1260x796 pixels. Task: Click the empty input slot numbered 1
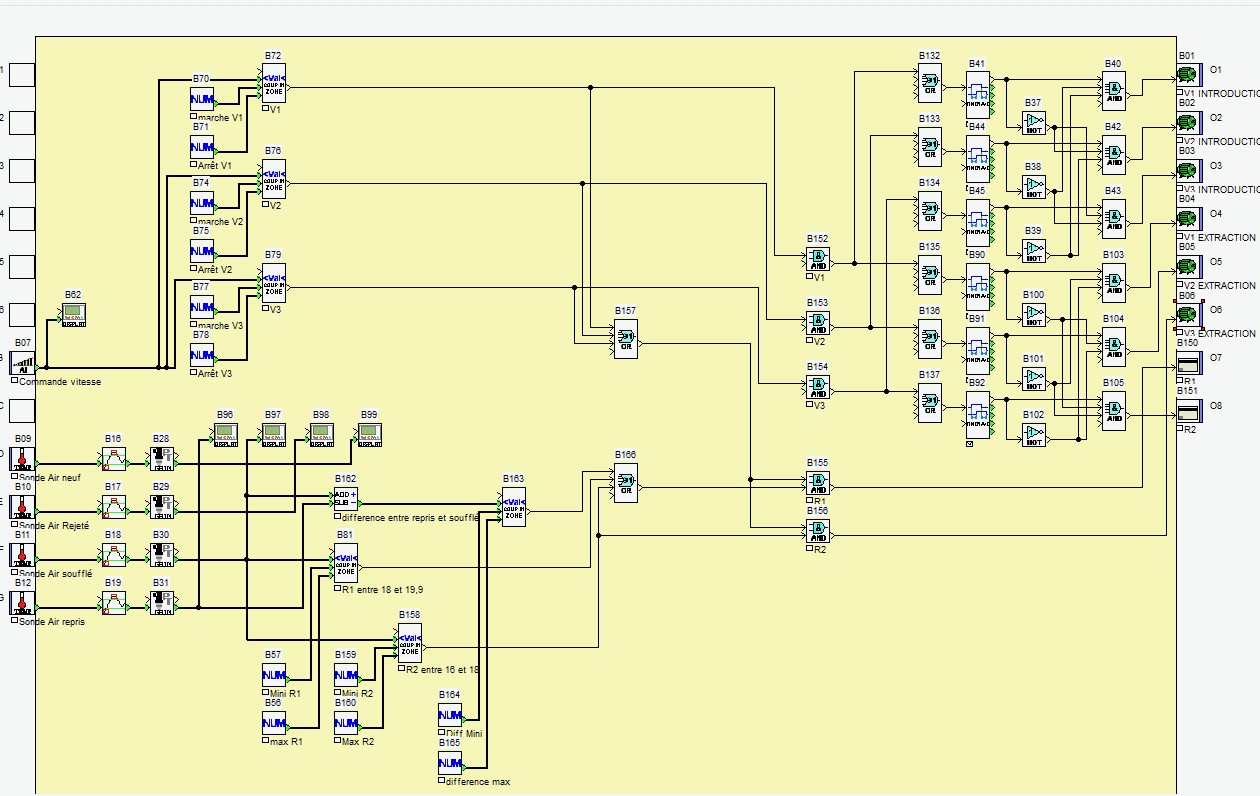[22, 73]
